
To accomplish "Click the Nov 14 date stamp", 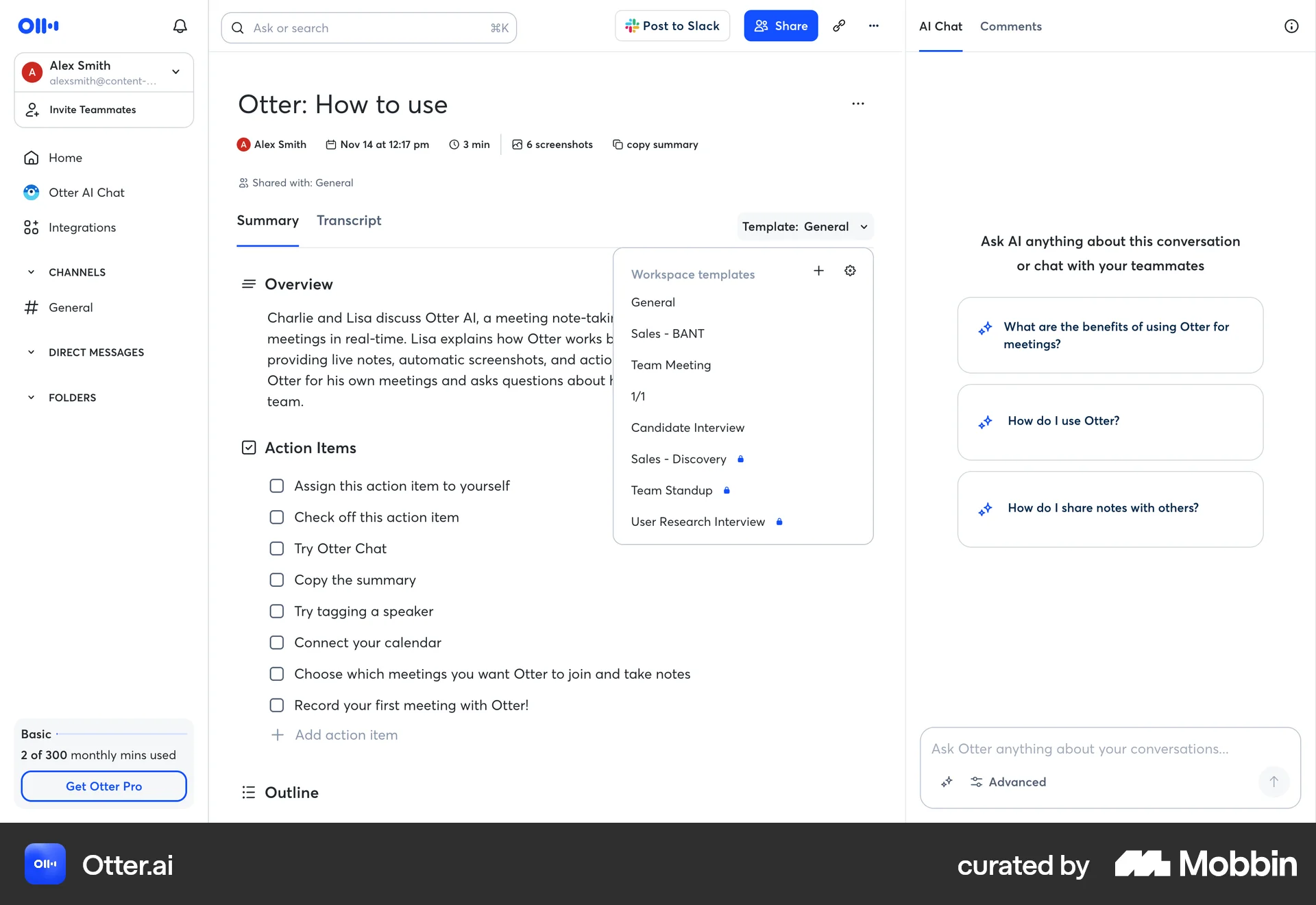I will pos(377,145).
